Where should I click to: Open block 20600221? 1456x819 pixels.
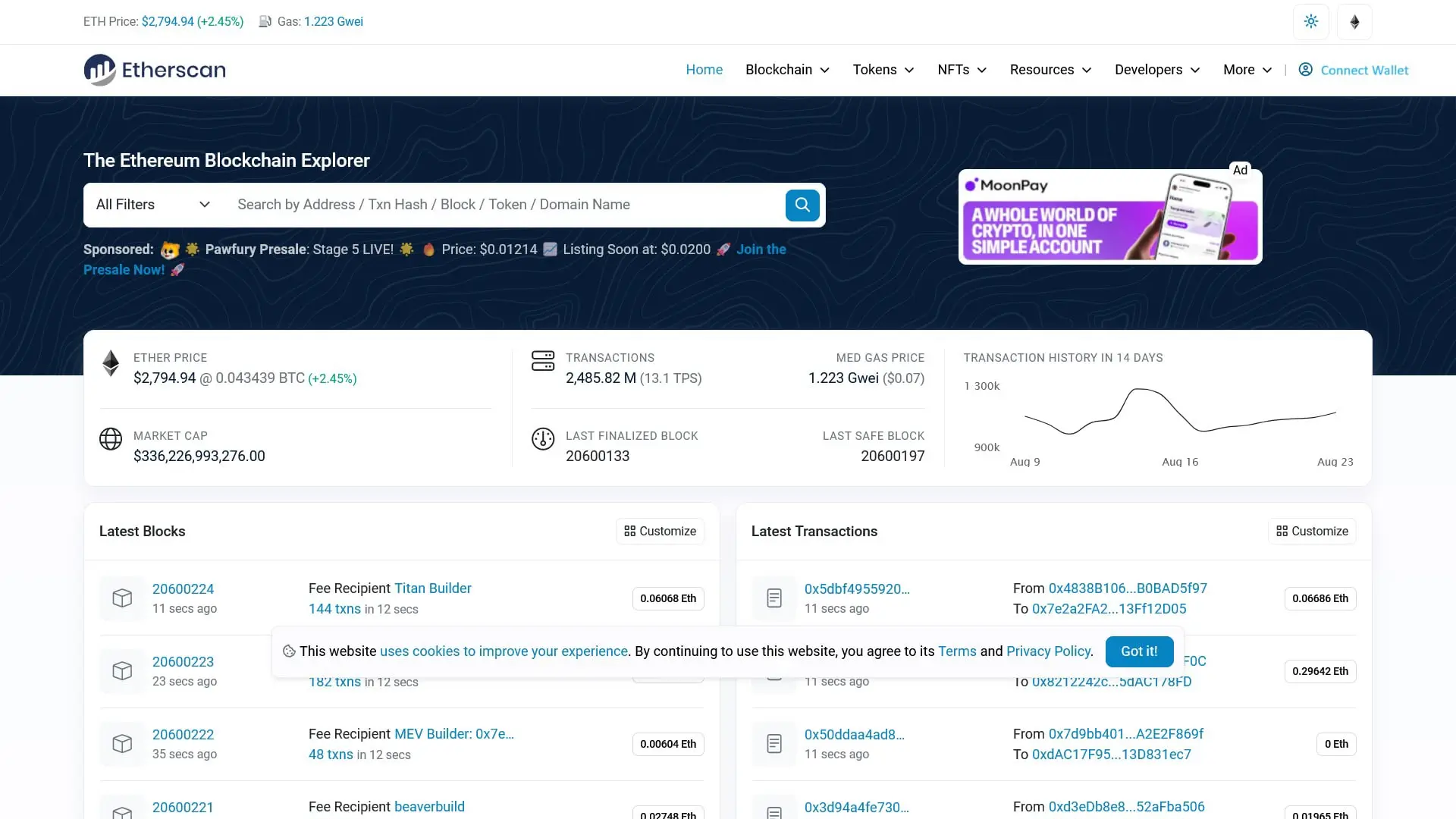(x=183, y=808)
